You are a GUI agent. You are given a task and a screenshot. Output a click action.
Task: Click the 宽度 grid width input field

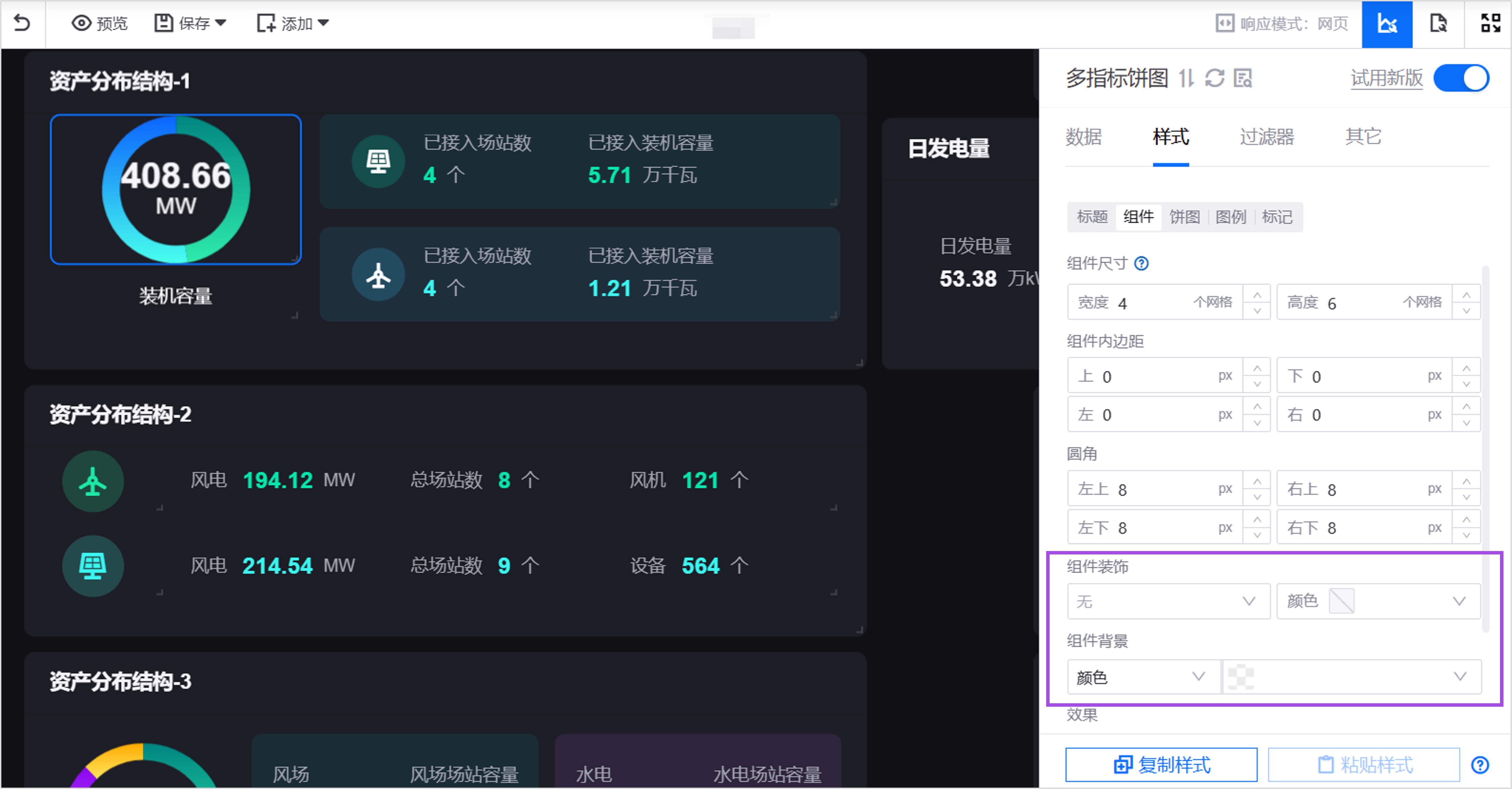click(1150, 303)
